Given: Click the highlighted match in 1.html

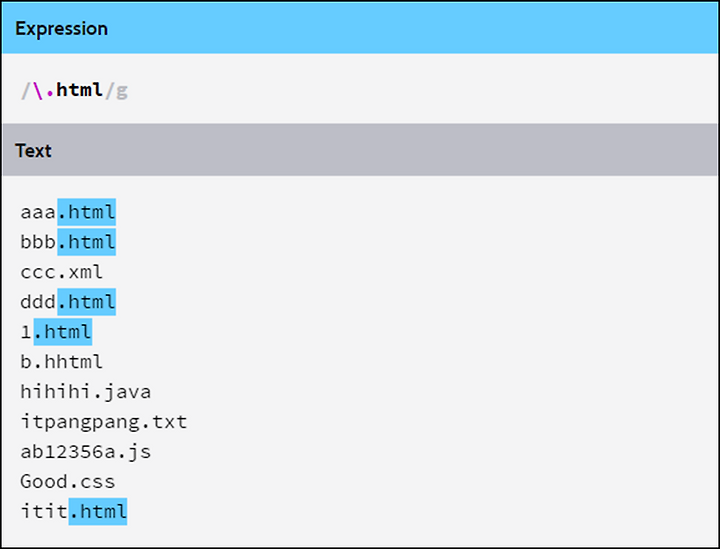Looking at the screenshot, I should (63, 332).
